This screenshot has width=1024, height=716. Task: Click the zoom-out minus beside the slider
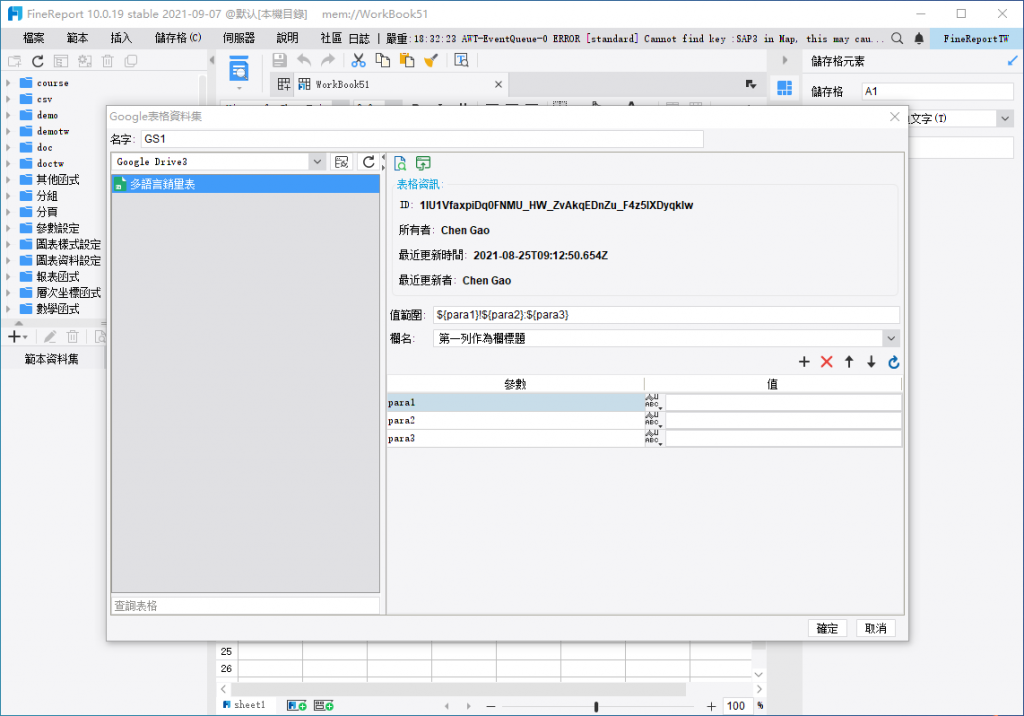pos(491,706)
